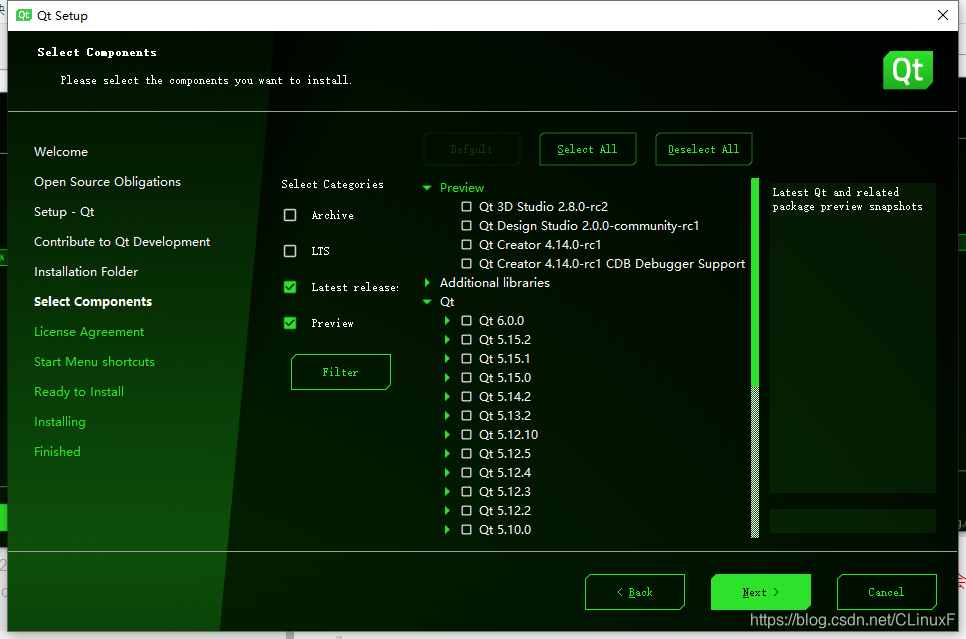Tick the Qt 5.10.0 checkbox
The height and width of the screenshot is (639, 966).
click(x=466, y=530)
